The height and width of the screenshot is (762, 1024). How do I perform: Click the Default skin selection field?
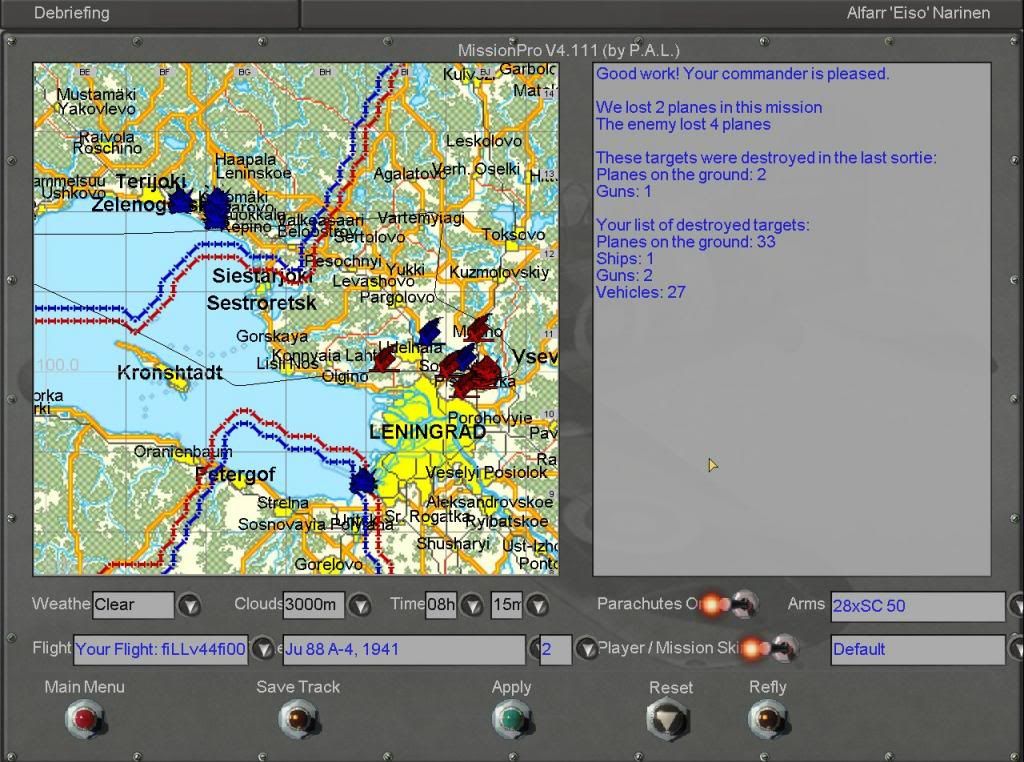[x=917, y=649]
